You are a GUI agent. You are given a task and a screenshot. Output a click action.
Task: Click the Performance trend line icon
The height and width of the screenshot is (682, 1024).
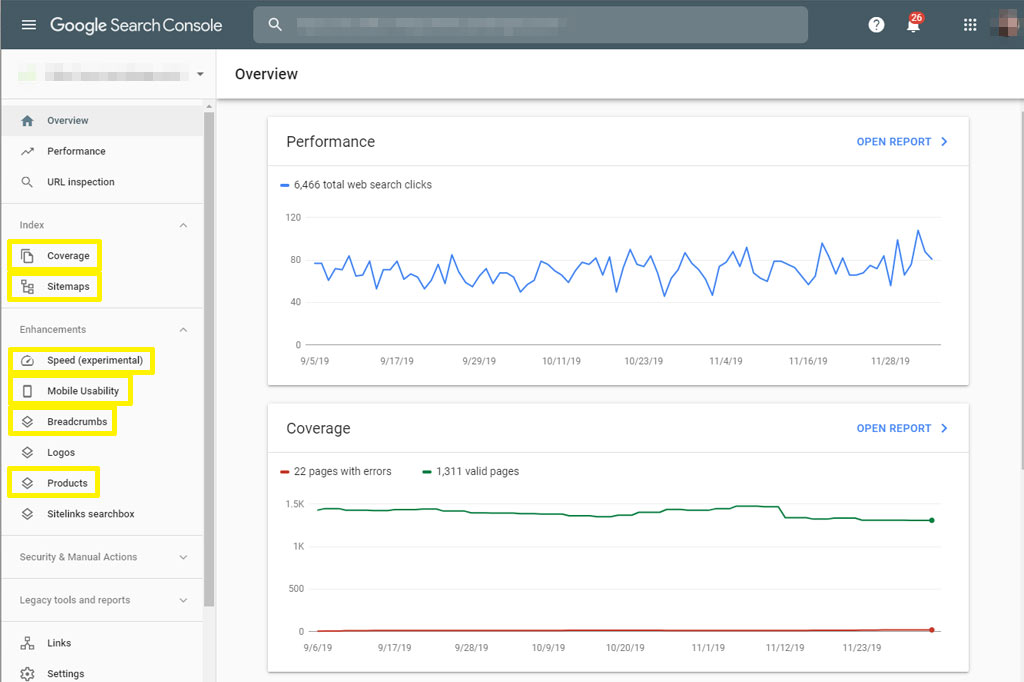pyautogui.click(x=27, y=152)
